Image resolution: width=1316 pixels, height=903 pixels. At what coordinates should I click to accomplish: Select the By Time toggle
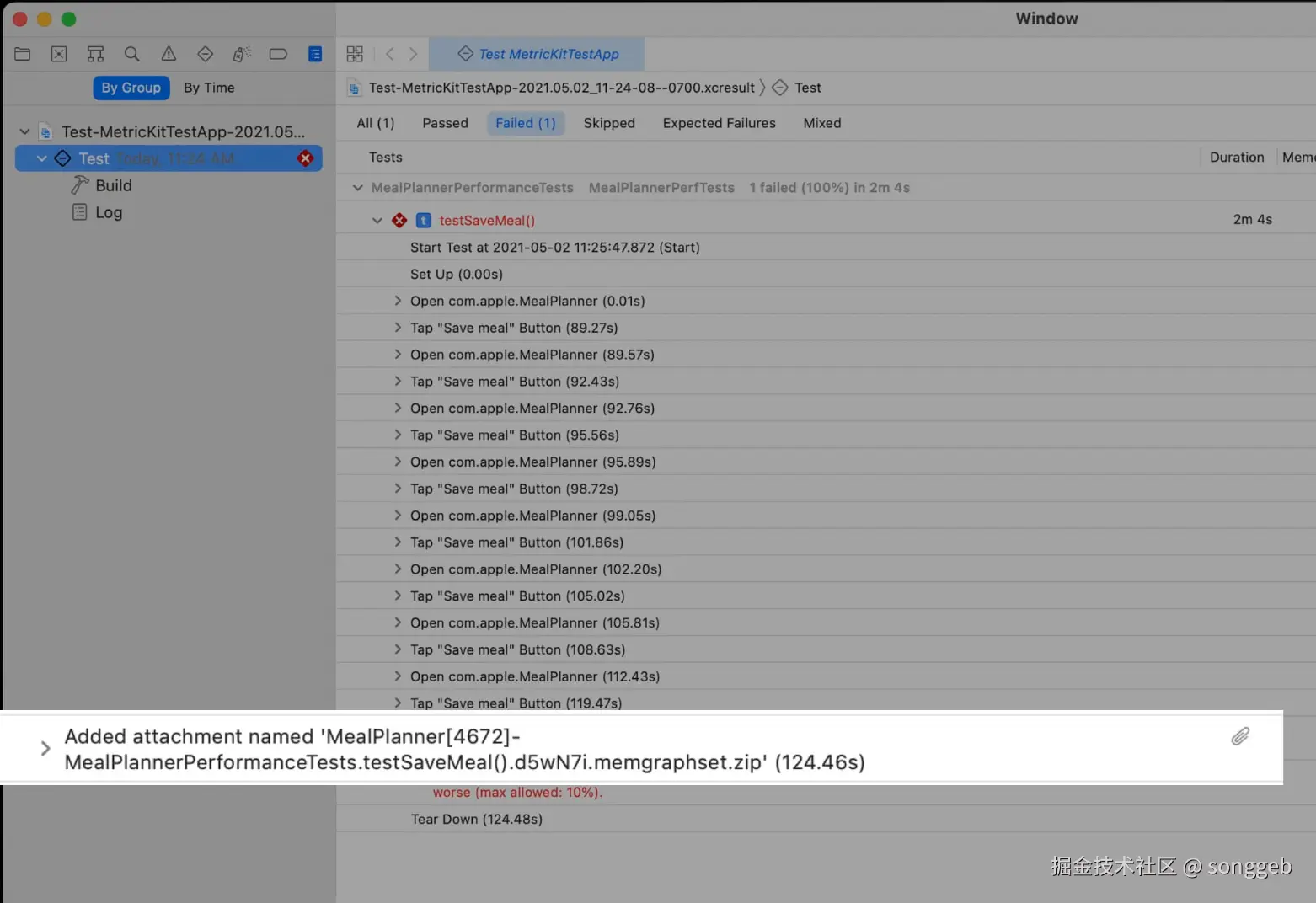pos(209,88)
